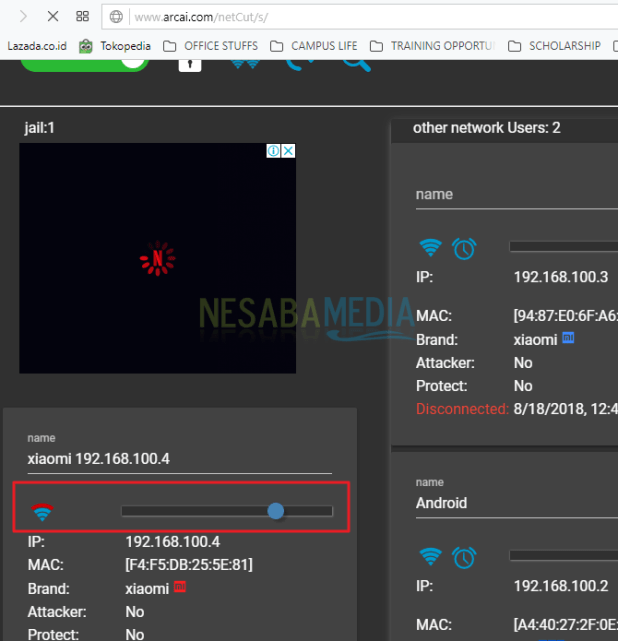The image size is (618, 641).
Task: Click the IP value 192.168.100.2
Action: (561, 586)
